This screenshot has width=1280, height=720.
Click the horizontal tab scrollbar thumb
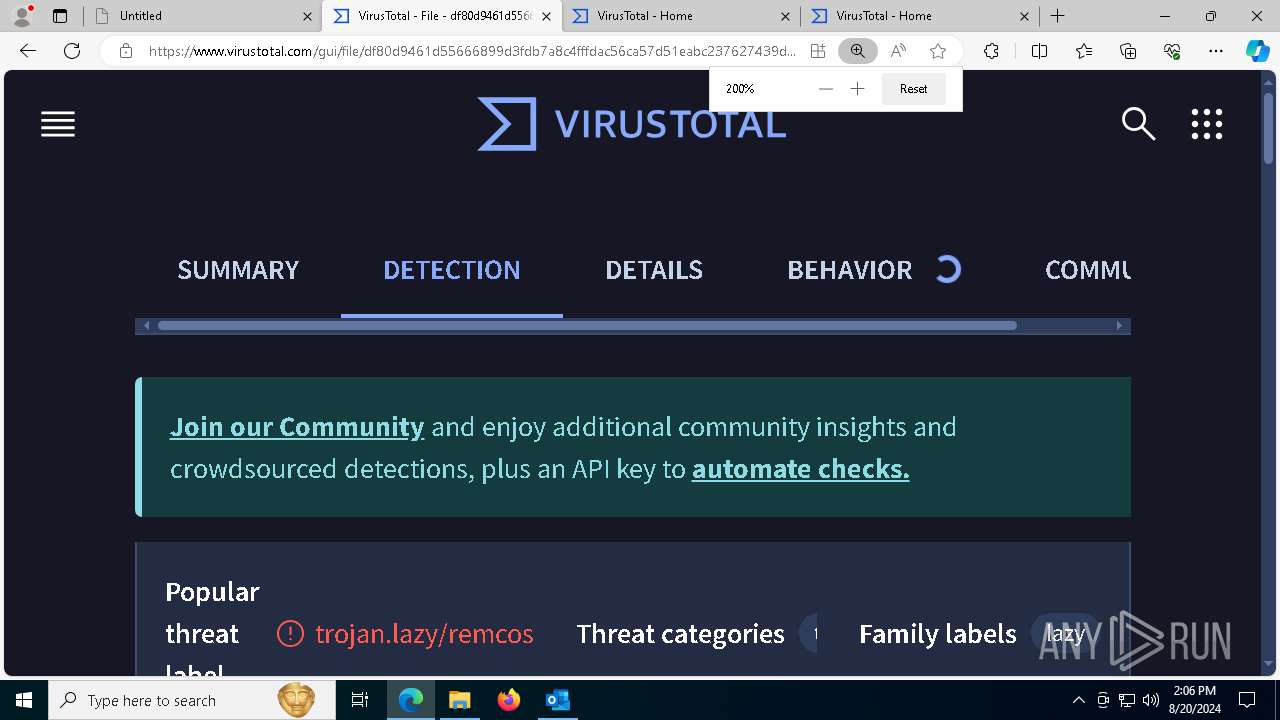tap(587, 326)
